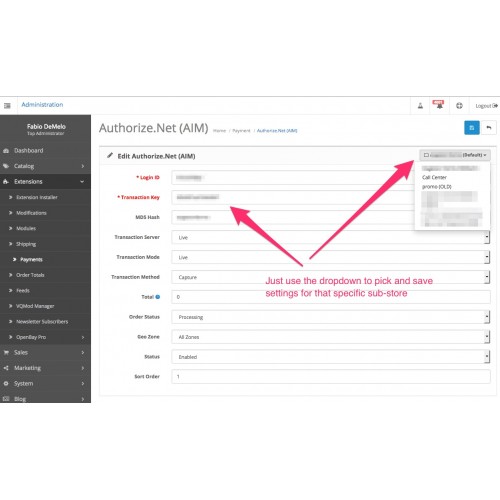Click the Catalog tags icon

6,166
